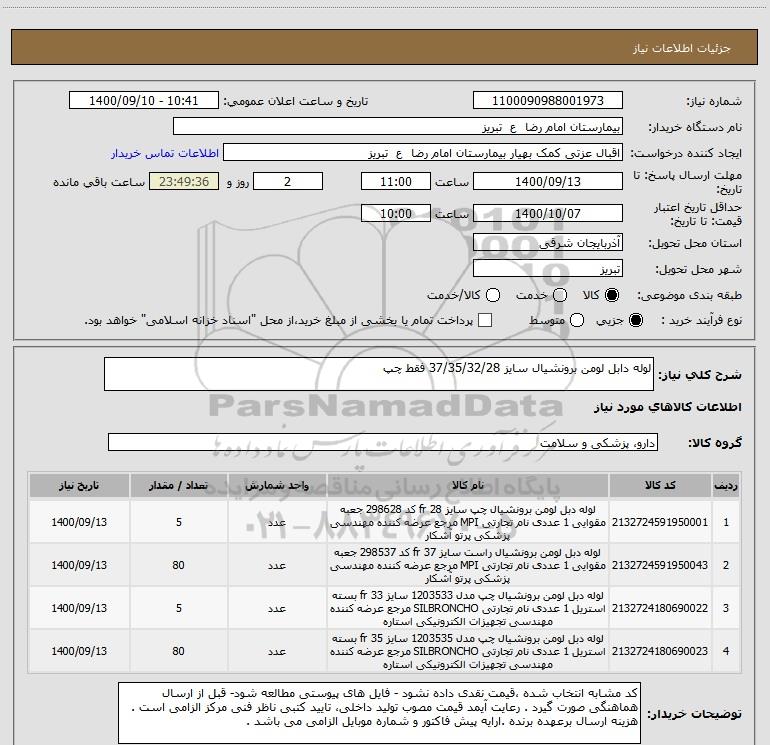The width and height of the screenshot is (770, 745).
Task: Click the کد کالا column header
Action: [660, 486]
